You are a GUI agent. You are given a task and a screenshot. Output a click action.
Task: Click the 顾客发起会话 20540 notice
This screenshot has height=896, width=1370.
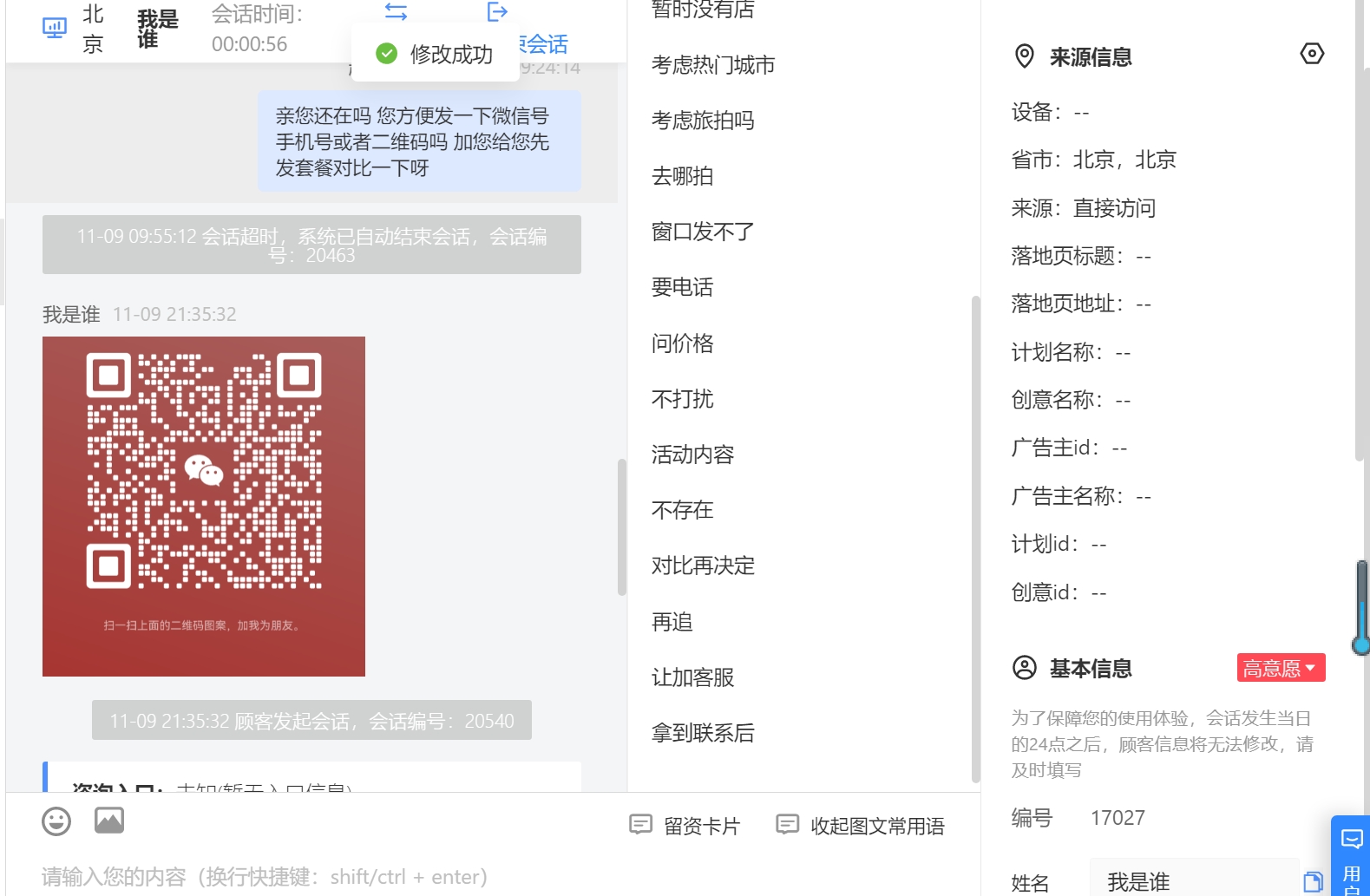[311, 721]
